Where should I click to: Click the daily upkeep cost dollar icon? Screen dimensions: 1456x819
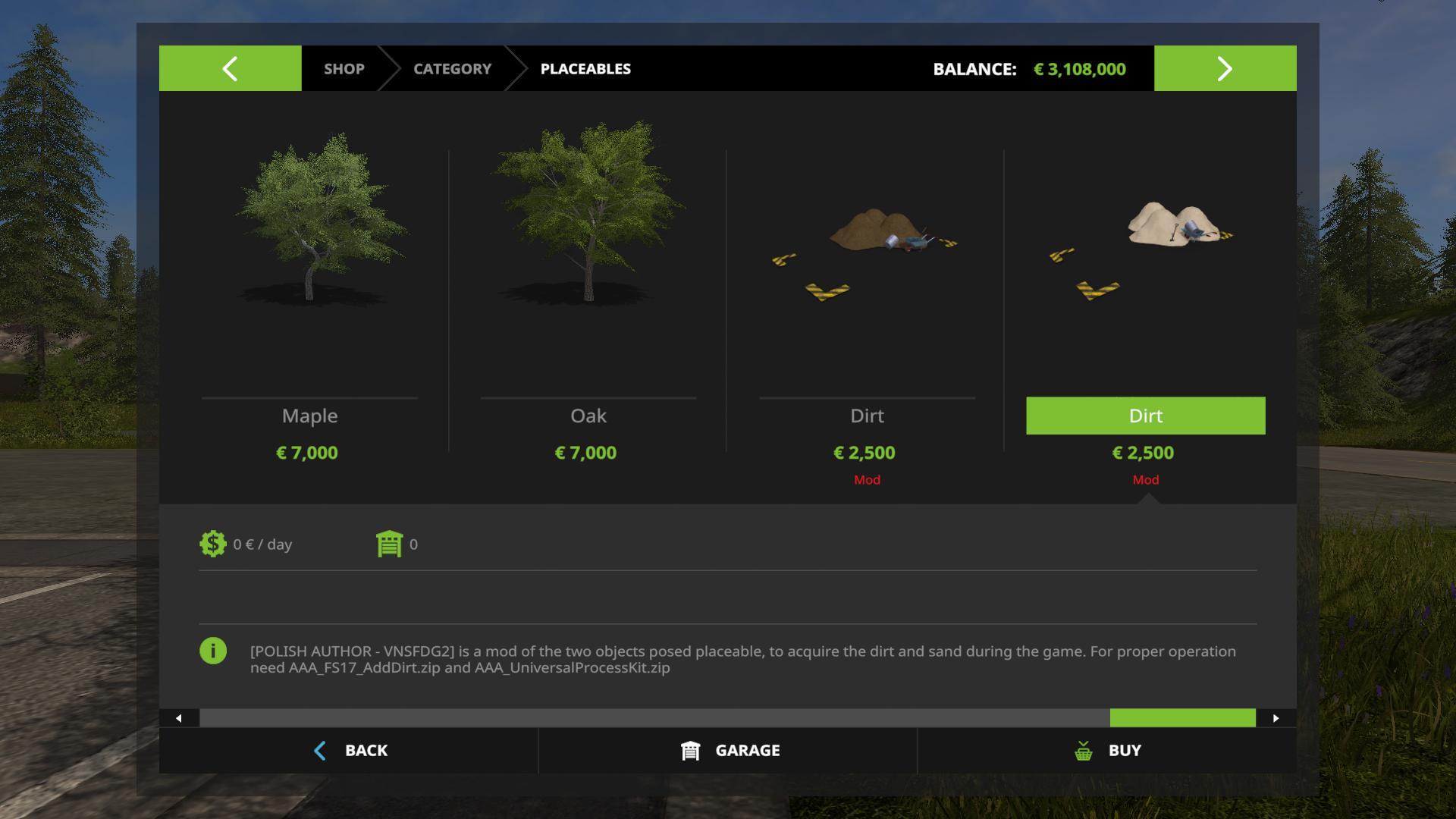click(213, 544)
